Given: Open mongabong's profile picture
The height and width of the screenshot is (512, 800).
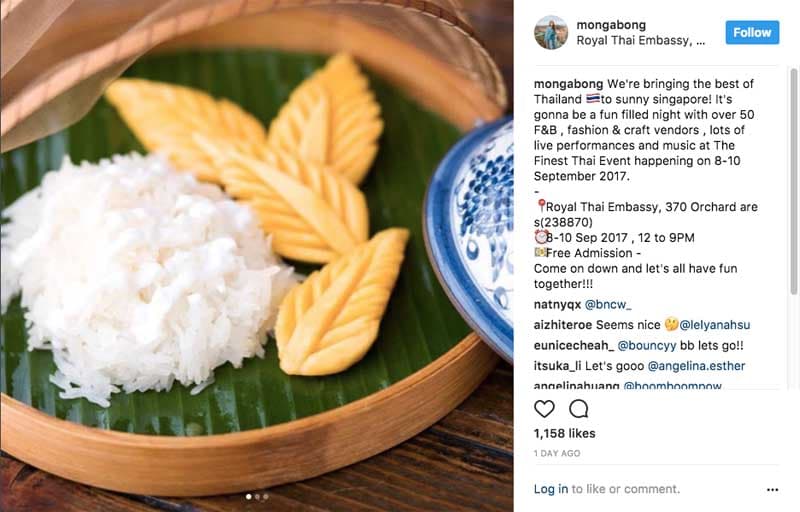Looking at the screenshot, I should (x=551, y=32).
